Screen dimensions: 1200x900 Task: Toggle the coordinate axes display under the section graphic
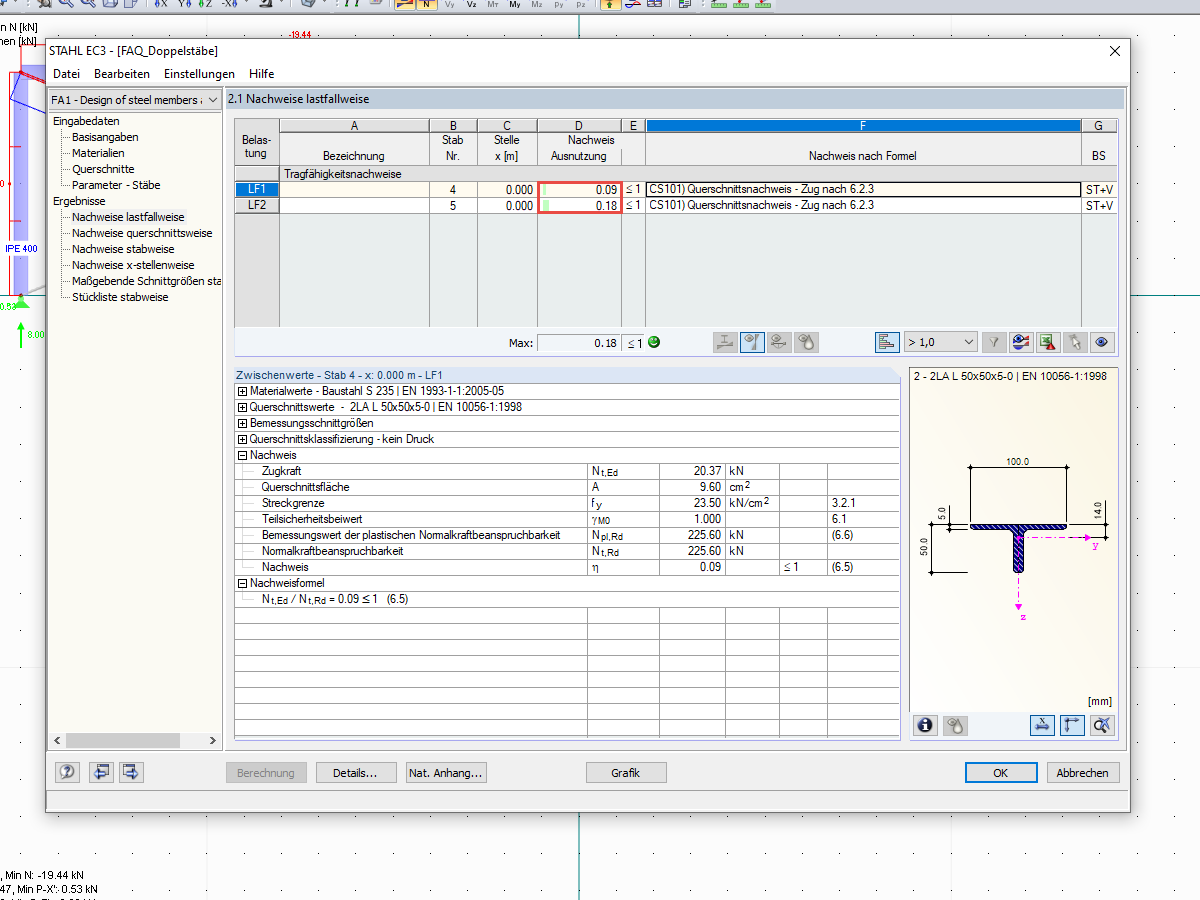click(1072, 725)
